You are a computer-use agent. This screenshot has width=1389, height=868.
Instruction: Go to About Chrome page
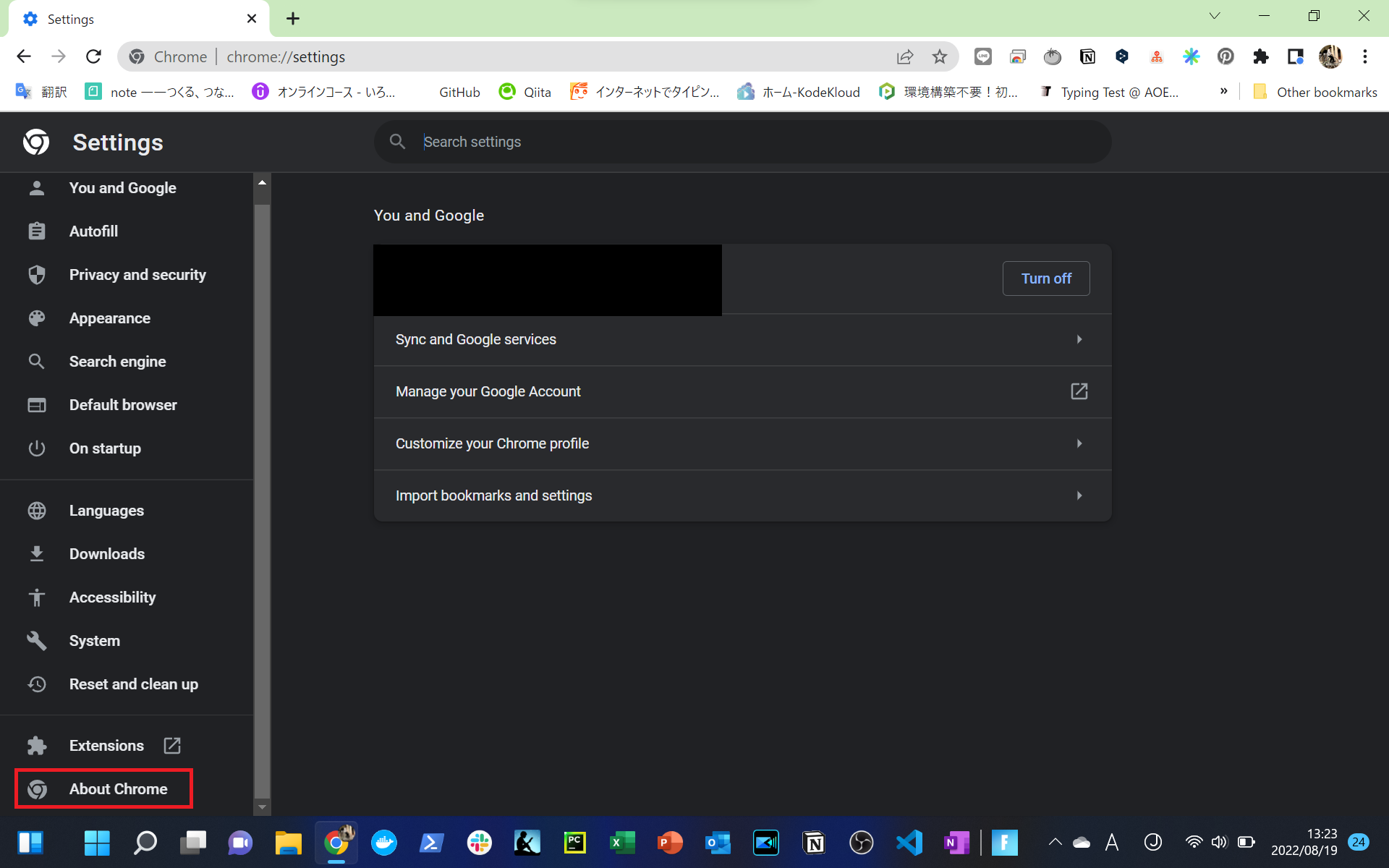[118, 788]
